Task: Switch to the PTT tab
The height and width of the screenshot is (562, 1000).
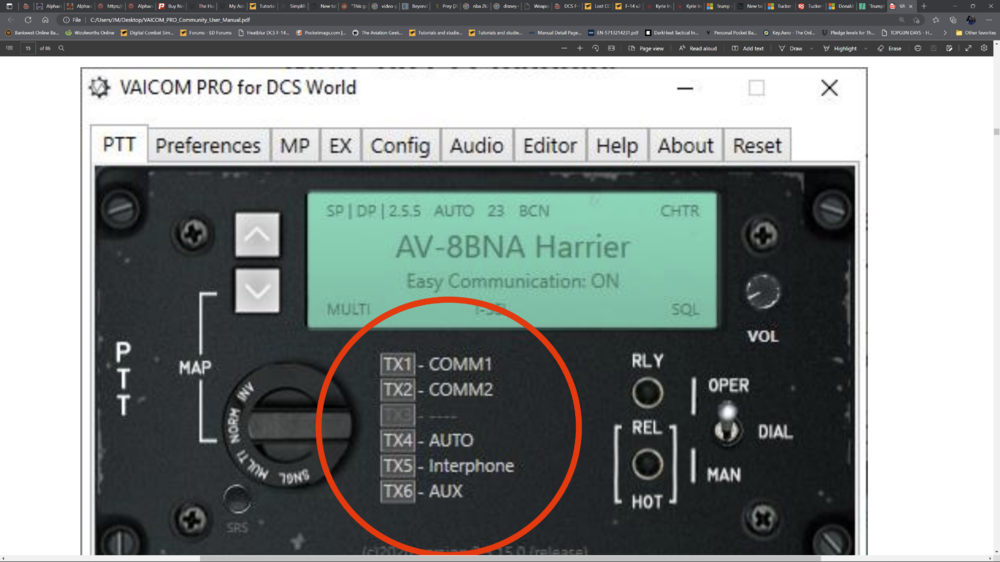Action: (119, 144)
